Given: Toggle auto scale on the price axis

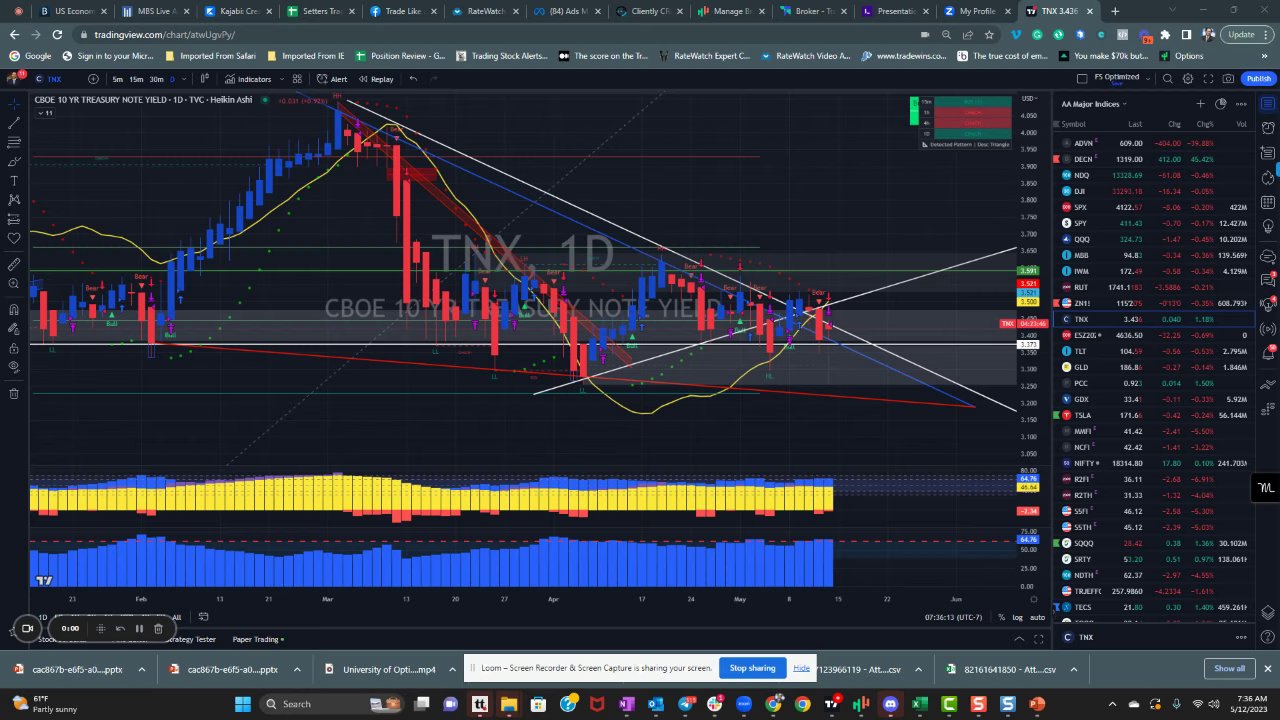Looking at the screenshot, I should click(1037, 618).
